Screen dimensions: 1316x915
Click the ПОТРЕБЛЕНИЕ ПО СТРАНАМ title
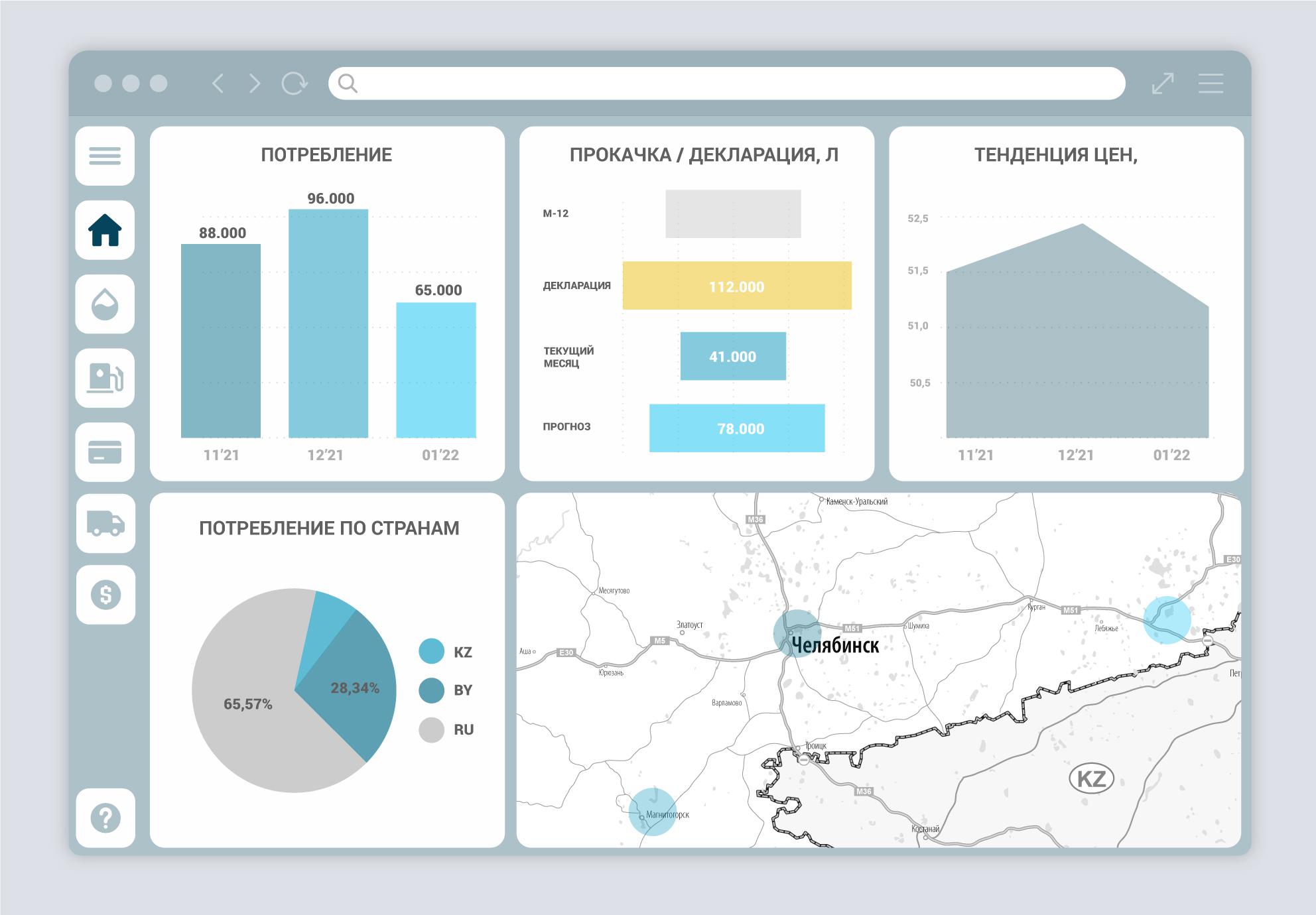click(x=329, y=528)
